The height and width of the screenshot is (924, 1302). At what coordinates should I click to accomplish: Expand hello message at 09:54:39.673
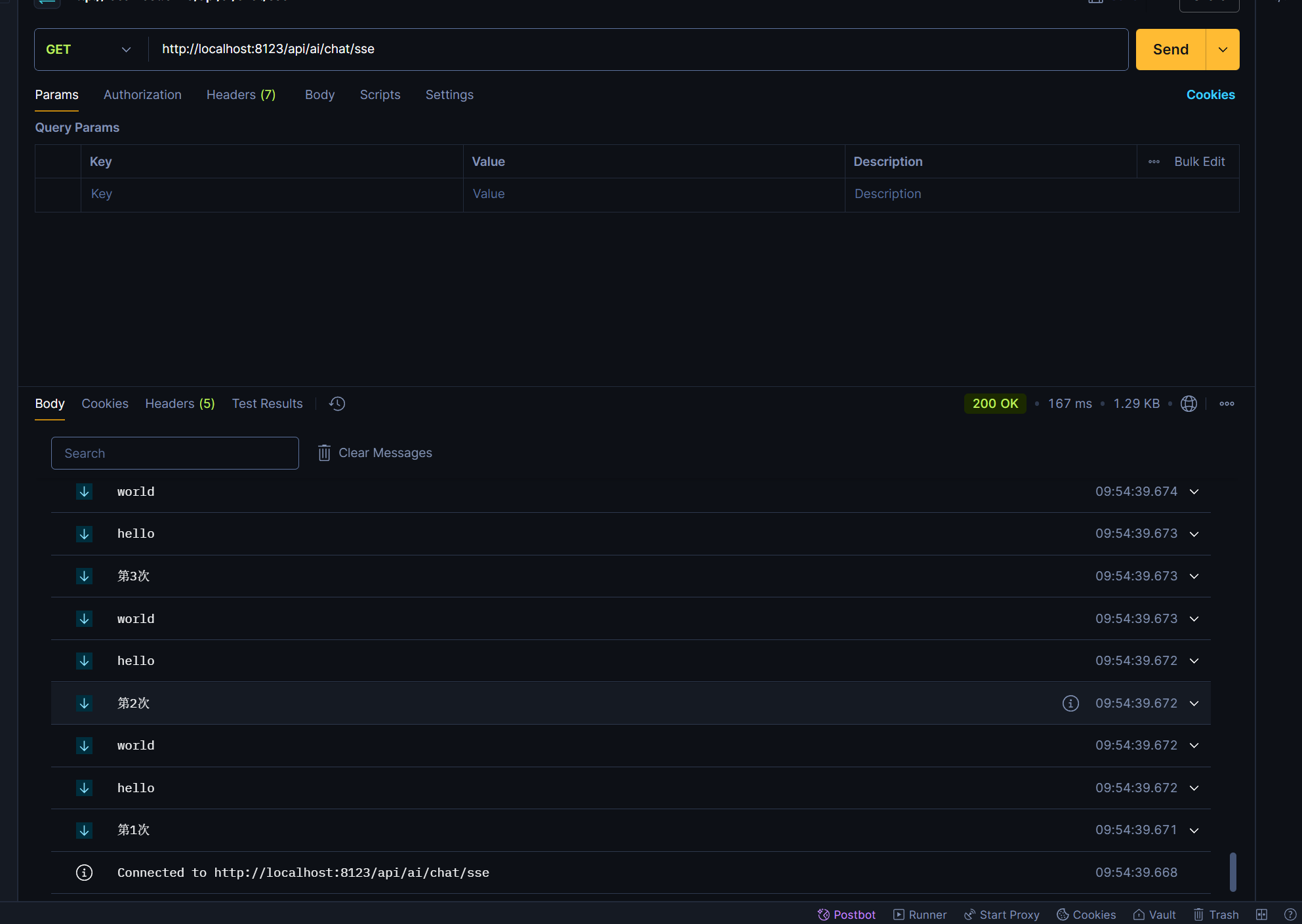tap(1194, 534)
